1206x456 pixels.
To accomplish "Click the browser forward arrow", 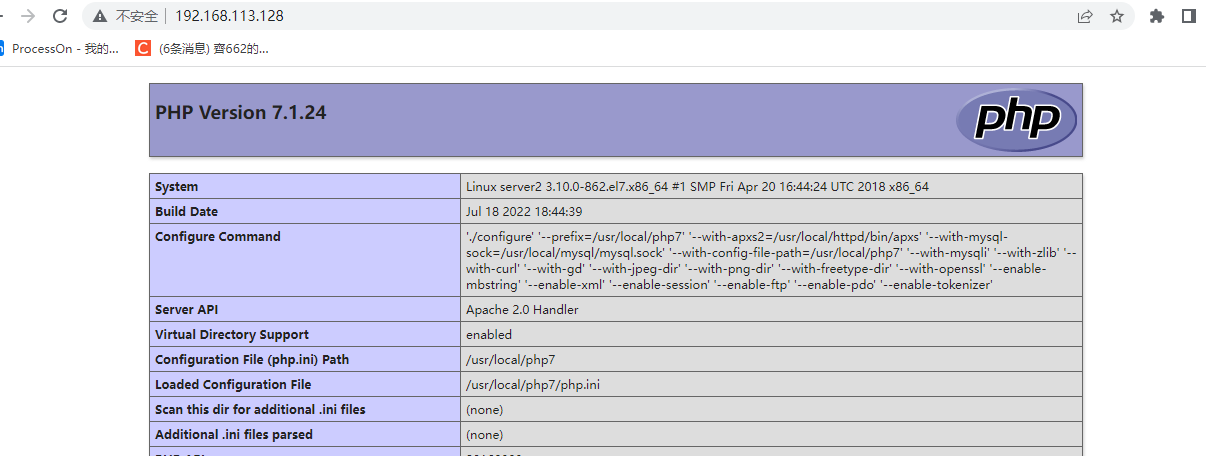I will (x=29, y=16).
